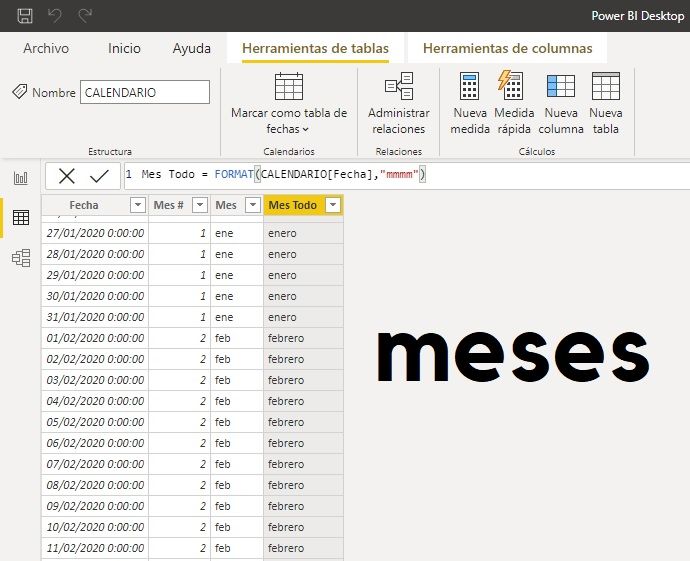Click the Save icon in title bar
The image size is (690, 561).
tap(25, 15)
